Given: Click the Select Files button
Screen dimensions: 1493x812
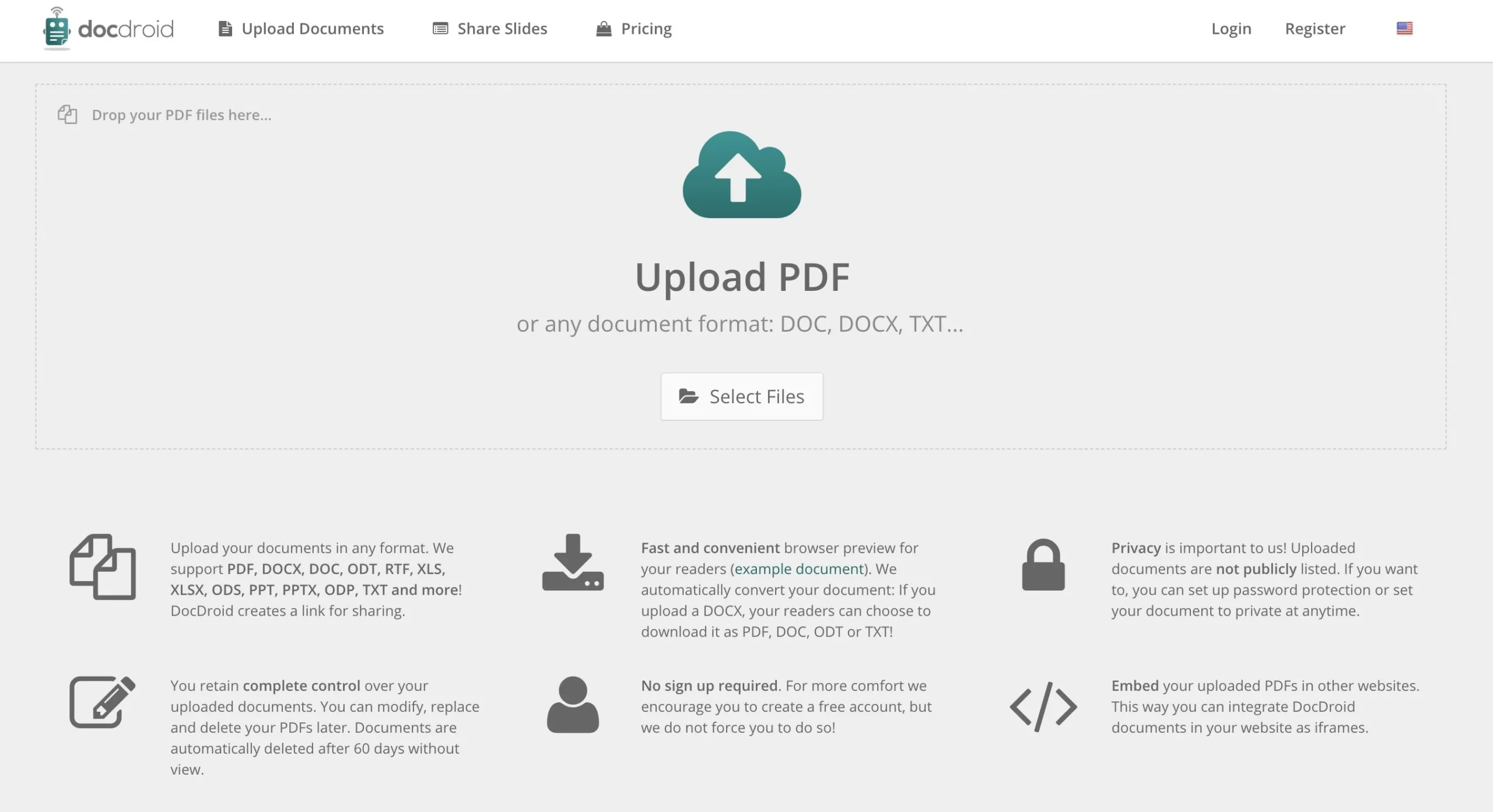Looking at the screenshot, I should pos(742,396).
